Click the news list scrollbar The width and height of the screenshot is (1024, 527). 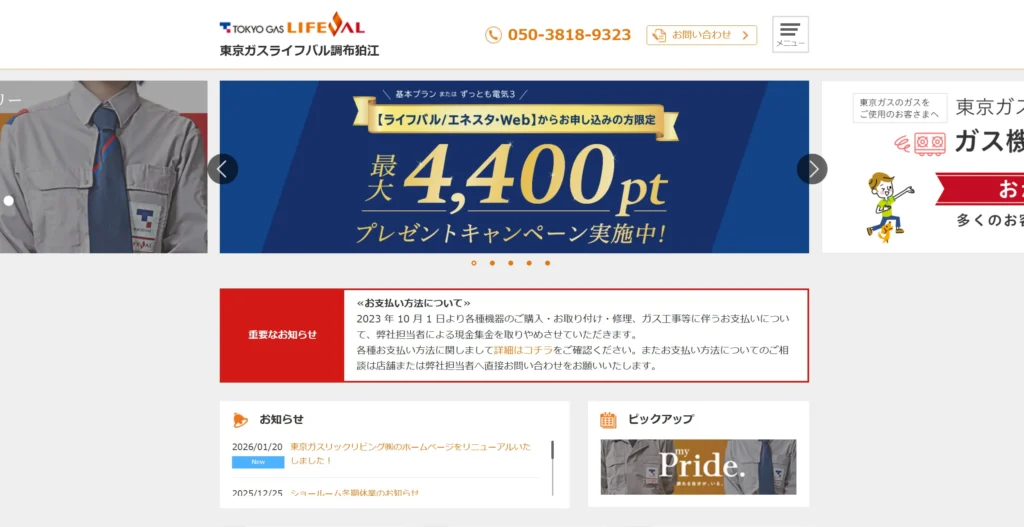[552, 468]
